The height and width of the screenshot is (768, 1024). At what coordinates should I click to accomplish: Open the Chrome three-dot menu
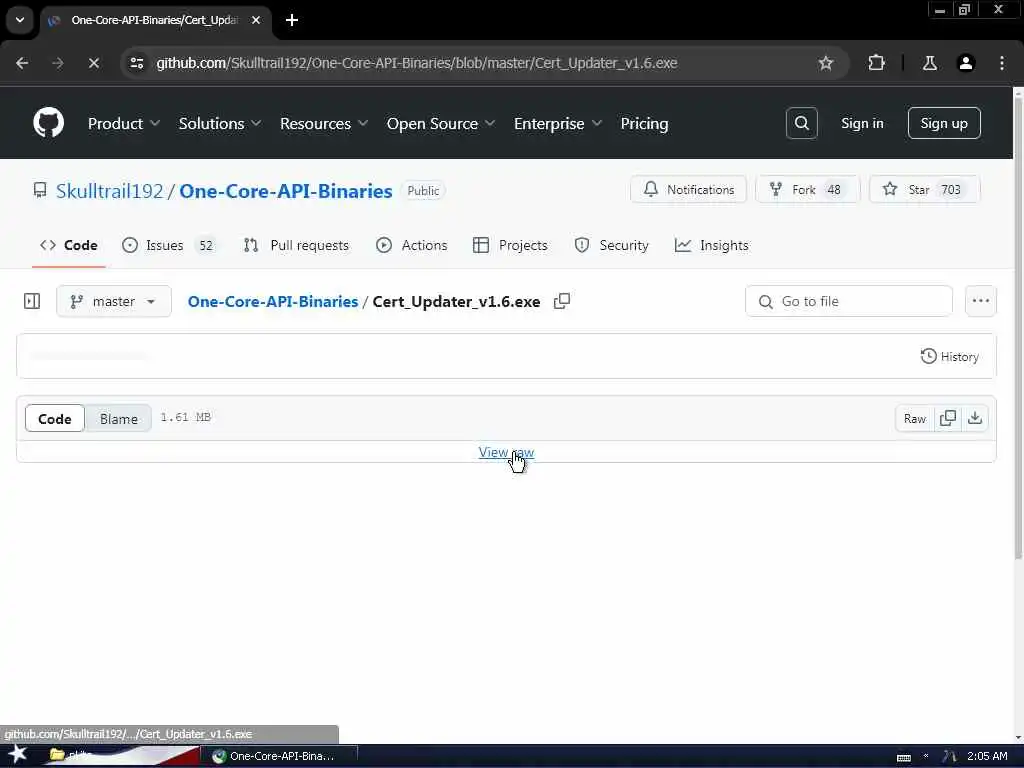point(1002,63)
